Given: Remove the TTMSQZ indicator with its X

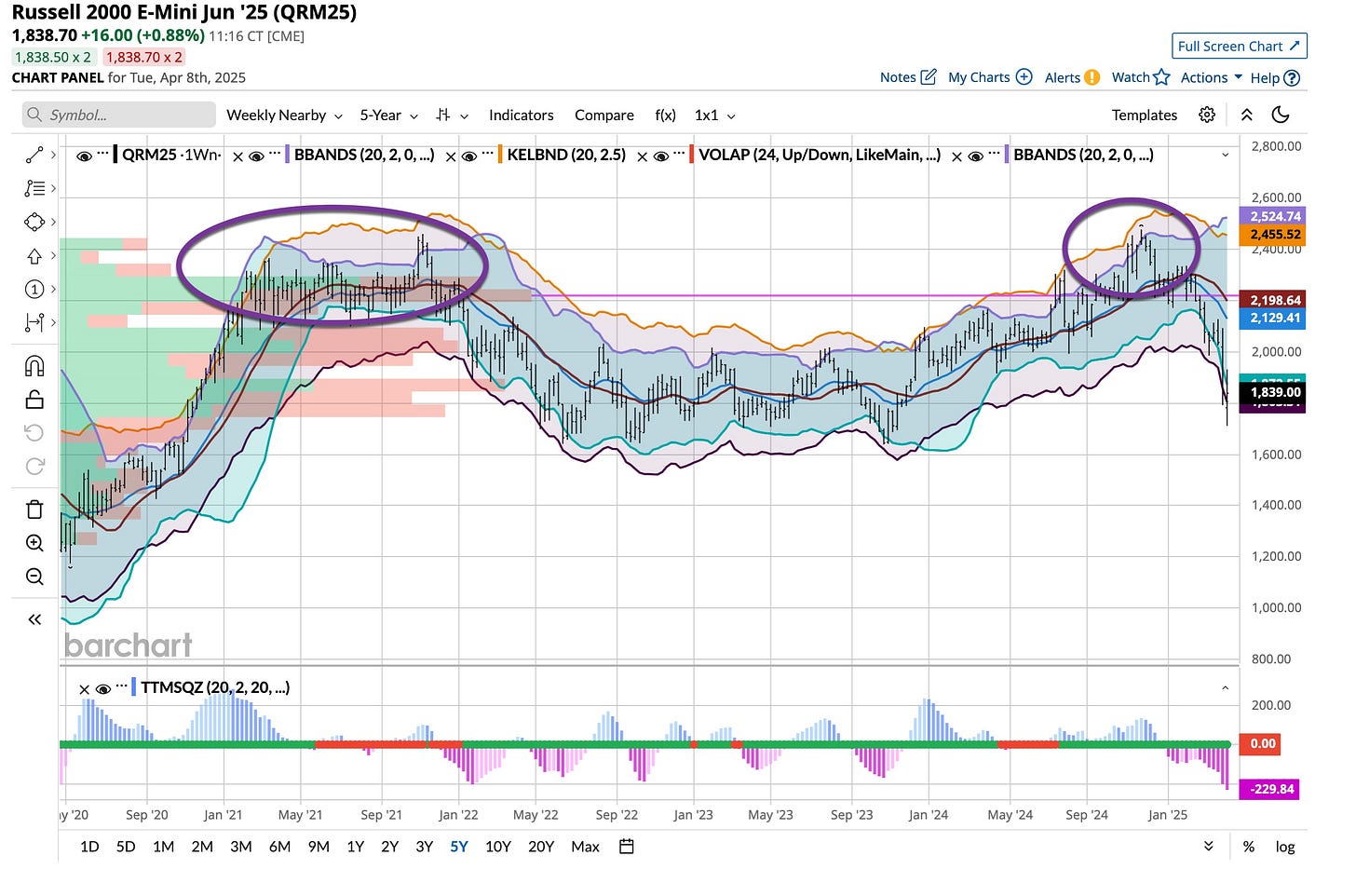Looking at the screenshot, I should [x=84, y=689].
